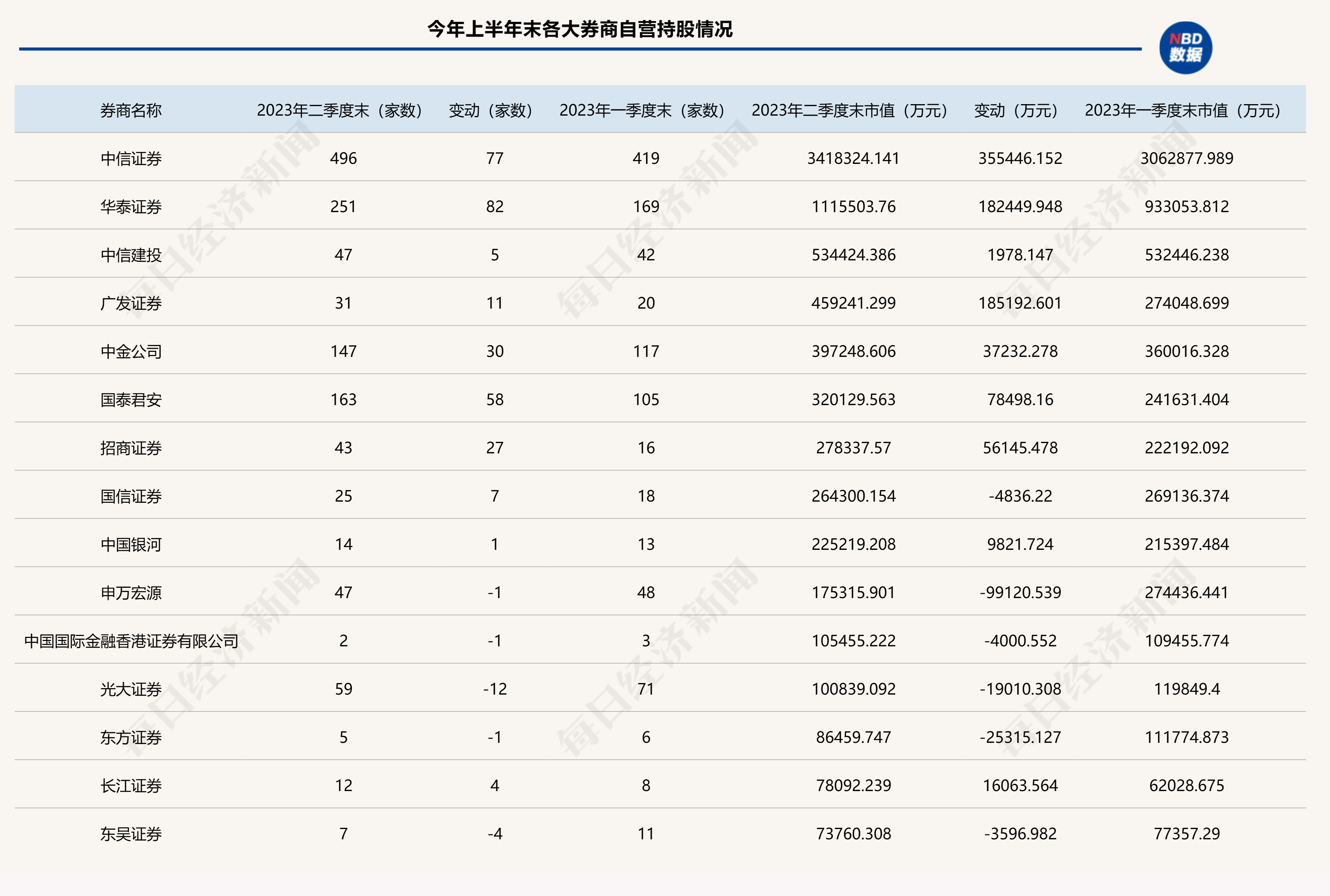
Task: Select value 269136.374
Action: click(1186, 497)
